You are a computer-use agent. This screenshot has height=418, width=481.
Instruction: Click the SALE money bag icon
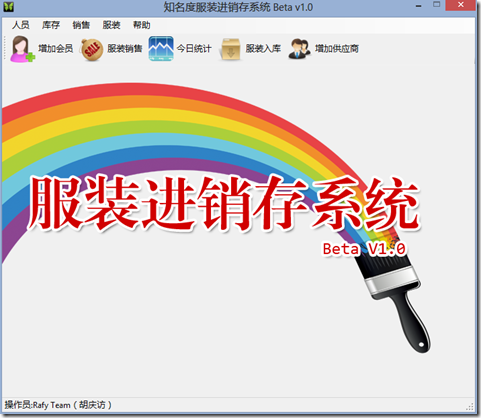point(92,49)
